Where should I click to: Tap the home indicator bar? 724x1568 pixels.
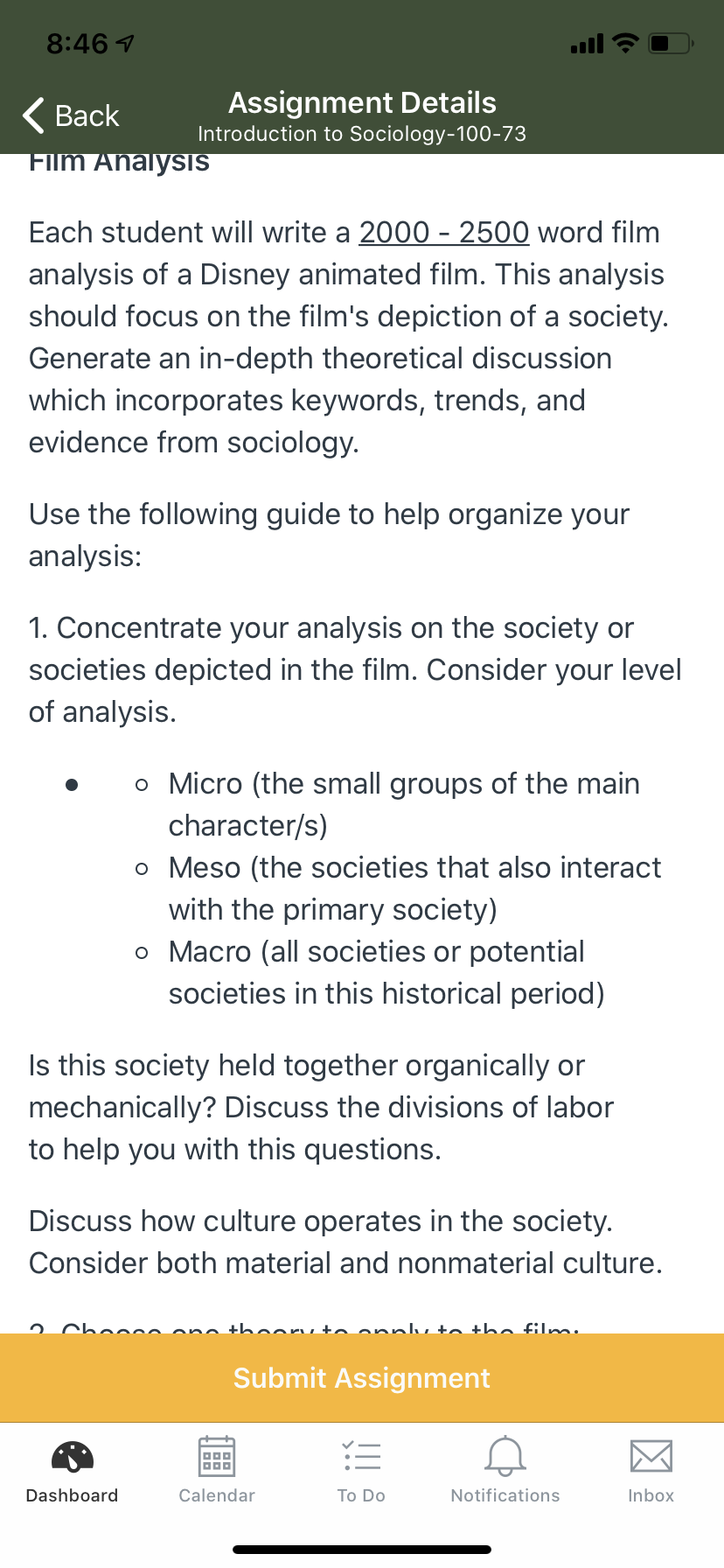point(362,1550)
